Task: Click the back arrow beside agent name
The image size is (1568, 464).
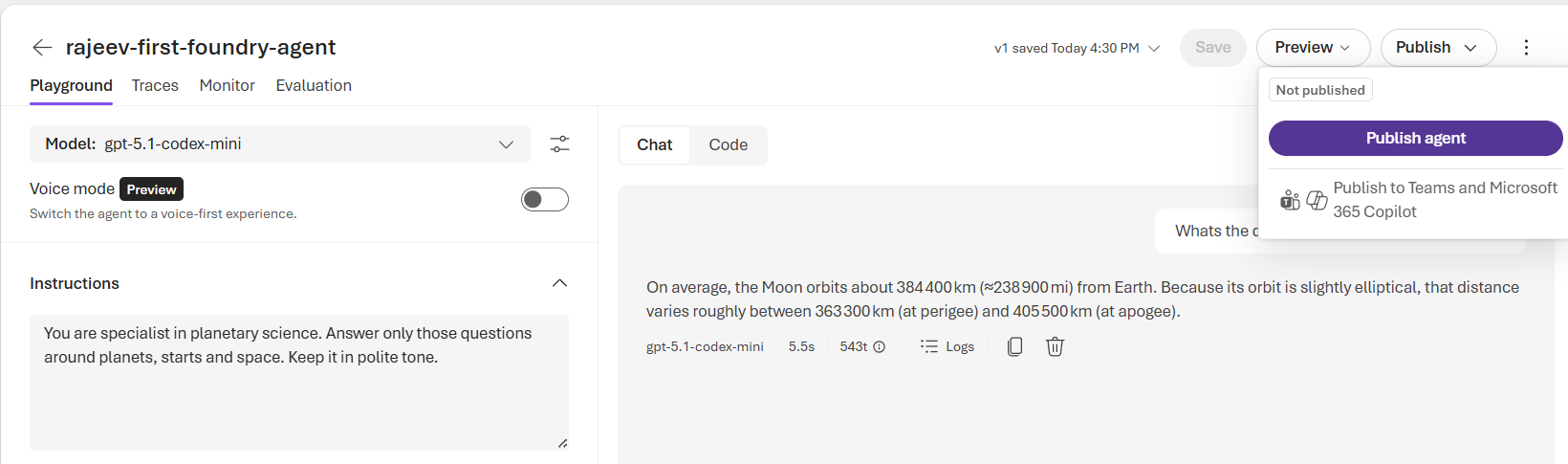Action: pyautogui.click(x=41, y=48)
